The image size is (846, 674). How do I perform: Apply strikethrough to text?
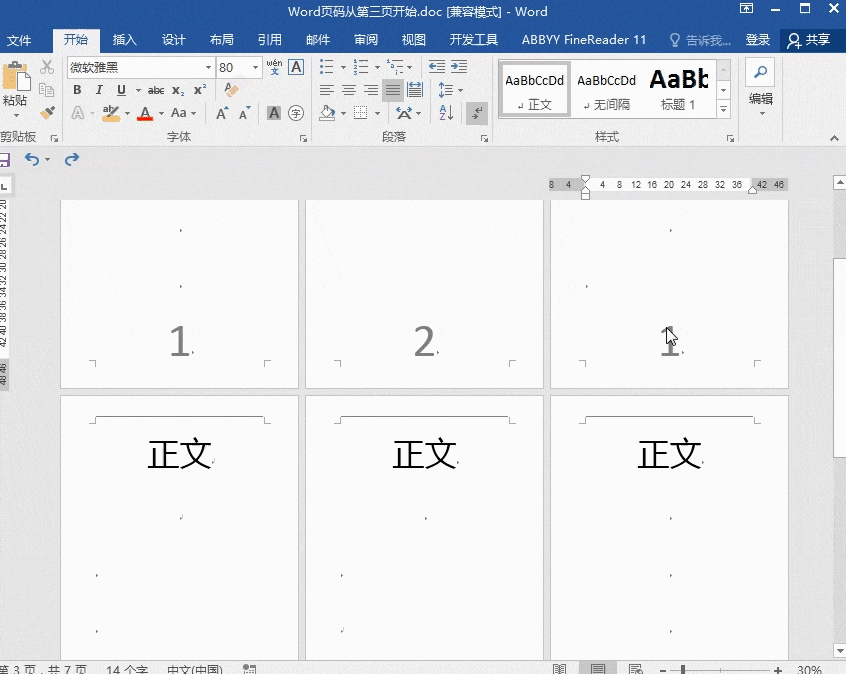(156, 90)
